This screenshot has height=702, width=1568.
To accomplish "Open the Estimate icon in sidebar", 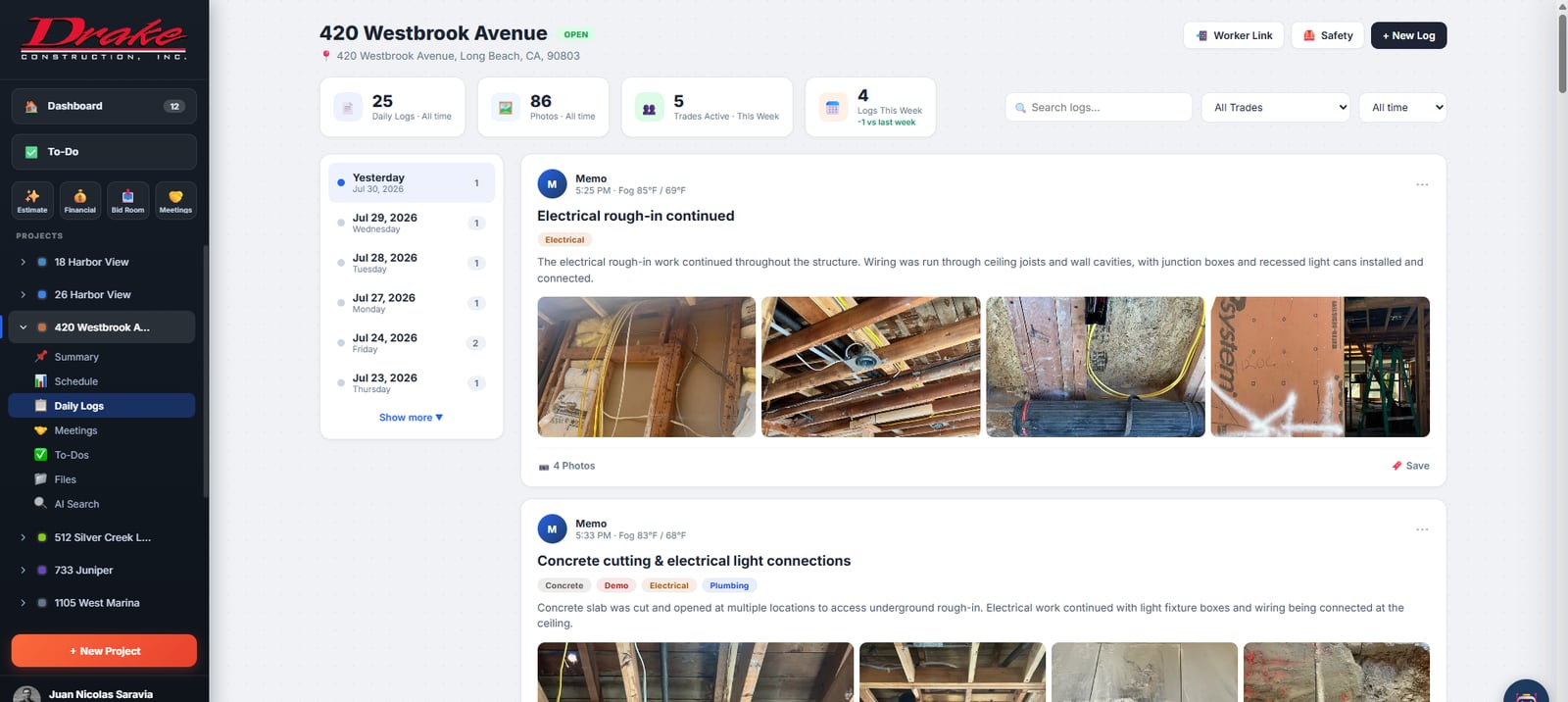I will pos(32,200).
